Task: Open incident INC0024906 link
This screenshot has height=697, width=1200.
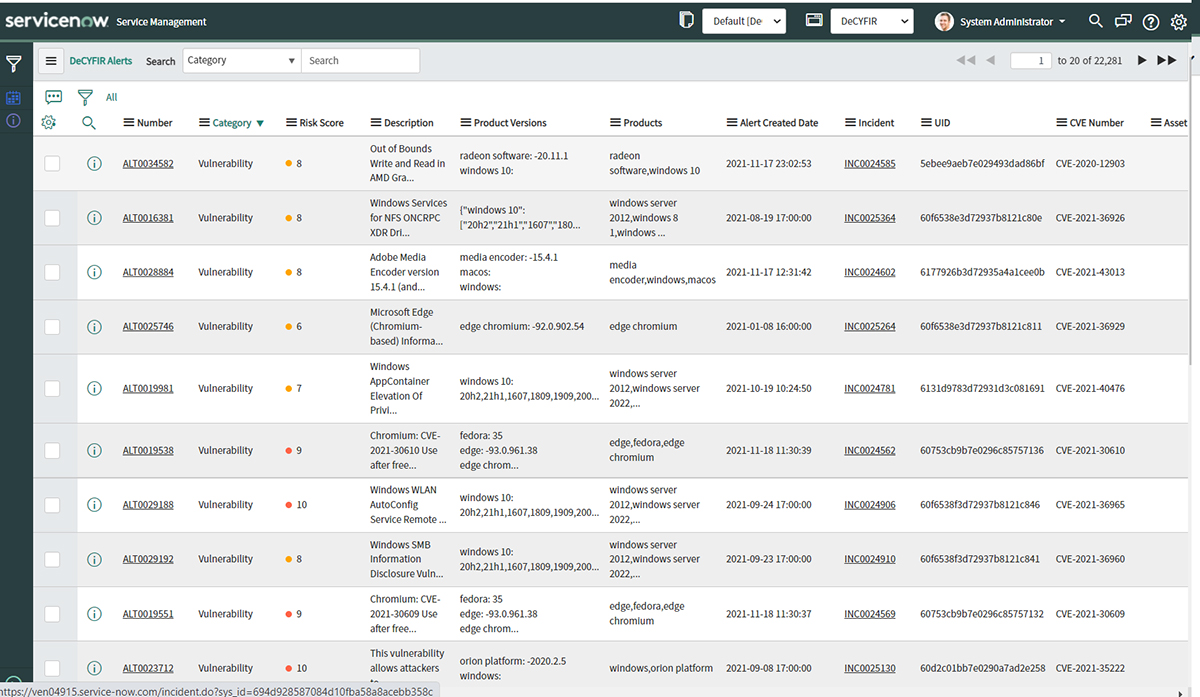Action: [870, 505]
